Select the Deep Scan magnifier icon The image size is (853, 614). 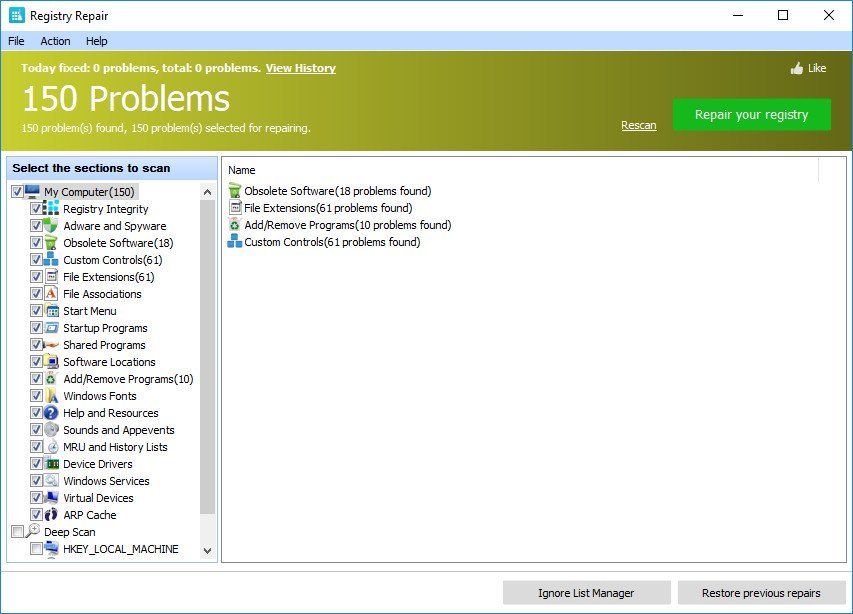[33, 531]
